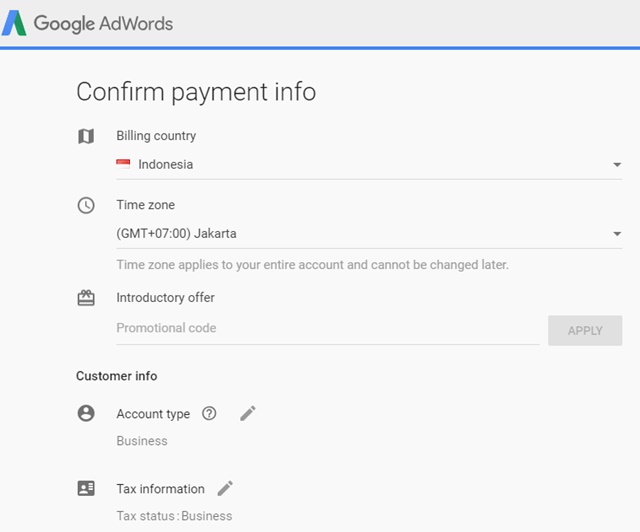Expand the Billing country dropdown arrow

[x=617, y=165]
